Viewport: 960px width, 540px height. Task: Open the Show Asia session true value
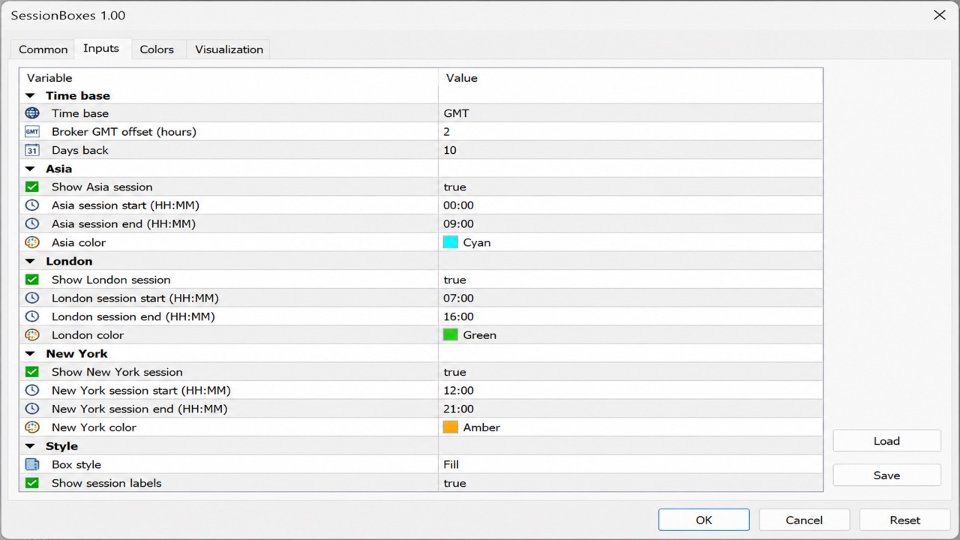click(630, 187)
